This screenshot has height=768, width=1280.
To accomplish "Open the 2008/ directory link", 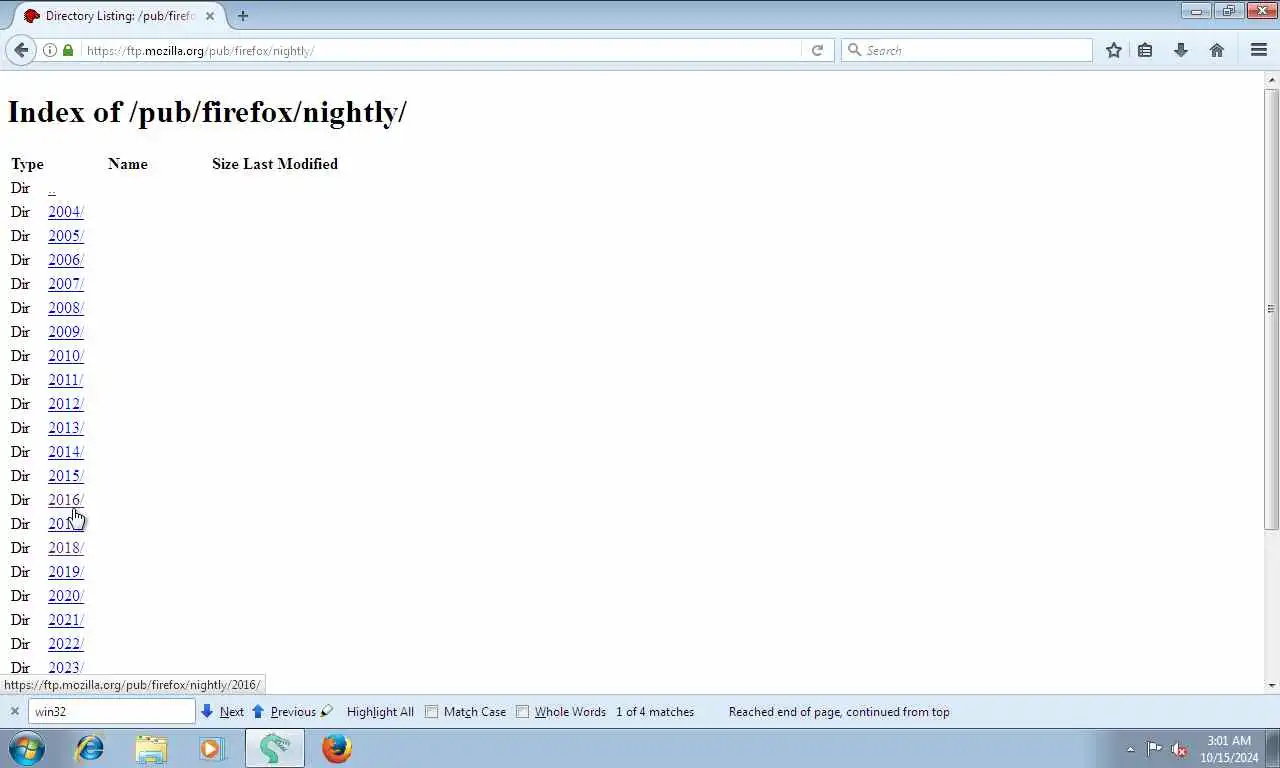I will coord(66,308).
